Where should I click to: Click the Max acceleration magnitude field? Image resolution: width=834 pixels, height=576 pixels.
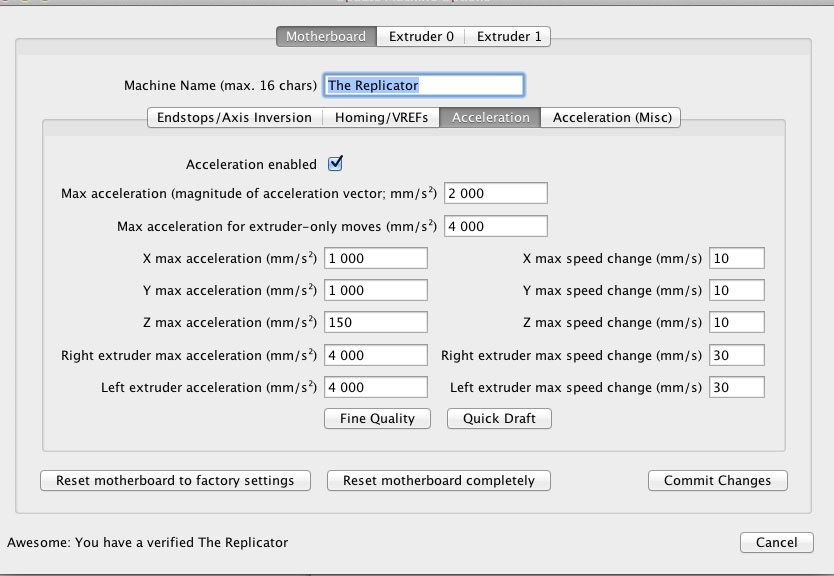(496, 193)
